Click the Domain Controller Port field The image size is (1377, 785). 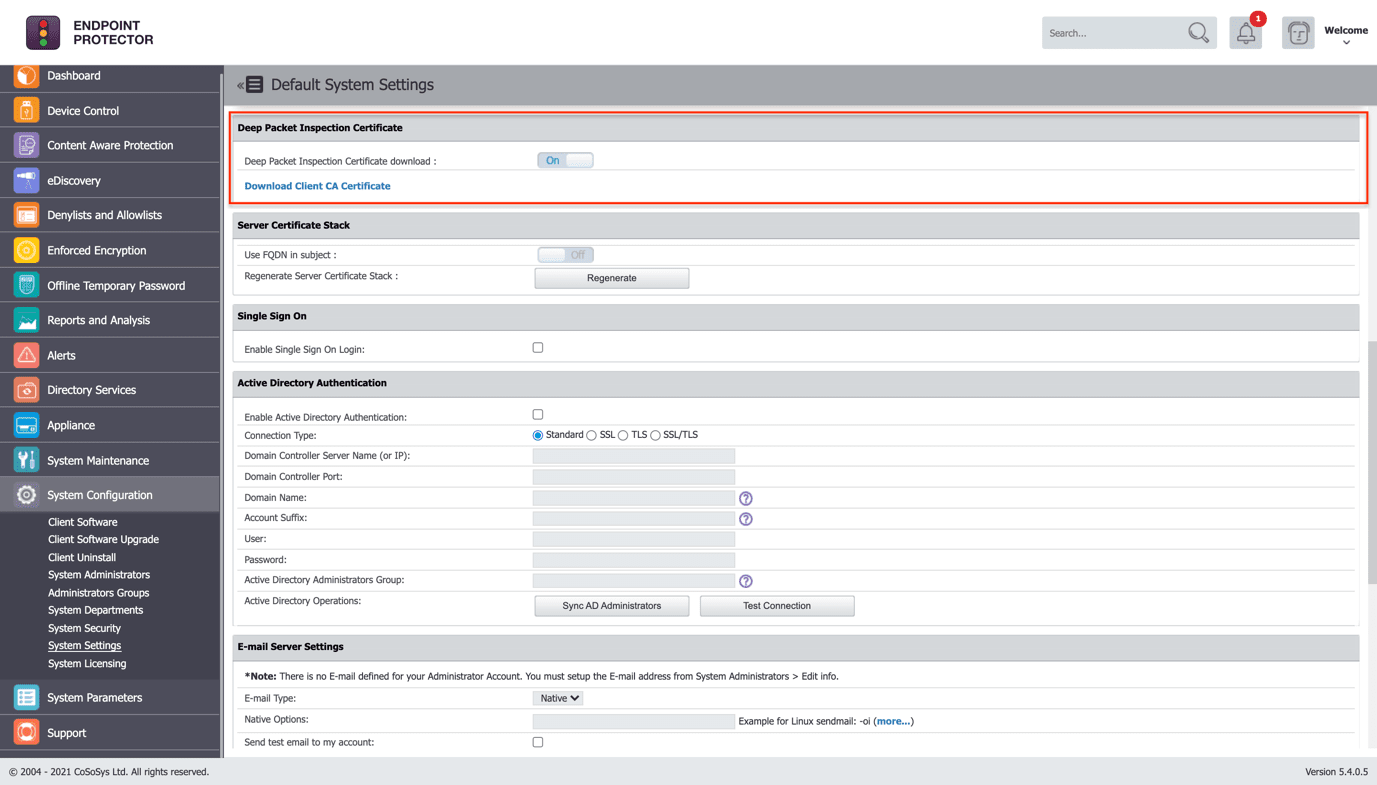pos(634,477)
